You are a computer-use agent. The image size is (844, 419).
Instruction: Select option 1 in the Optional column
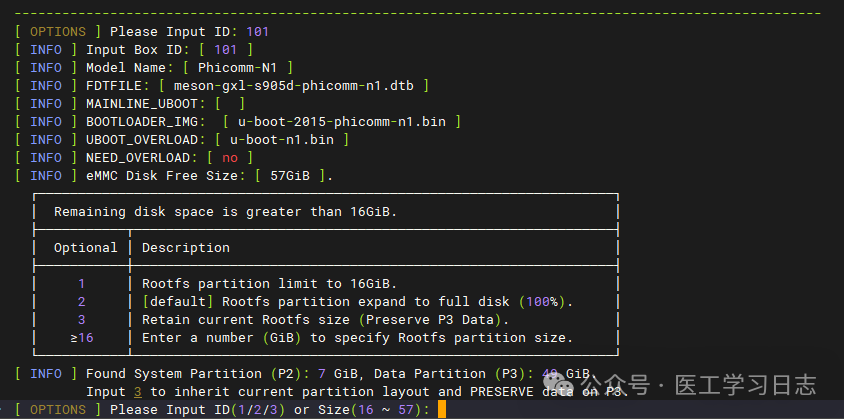tap(82, 283)
